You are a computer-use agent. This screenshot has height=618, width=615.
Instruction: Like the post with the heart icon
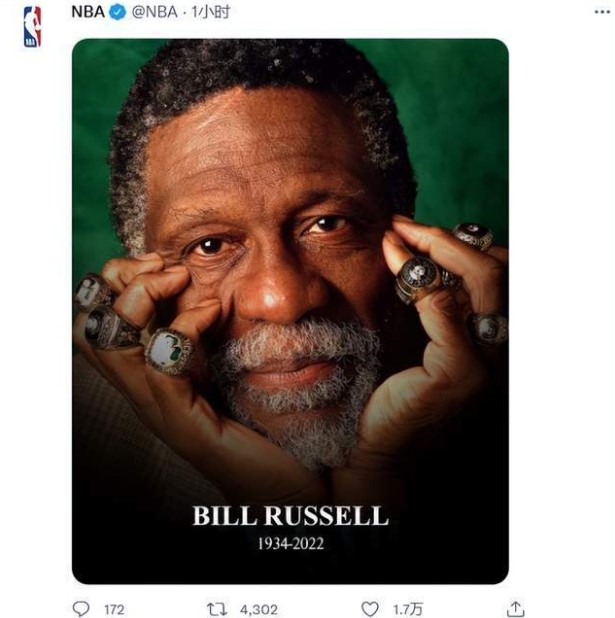point(370,608)
